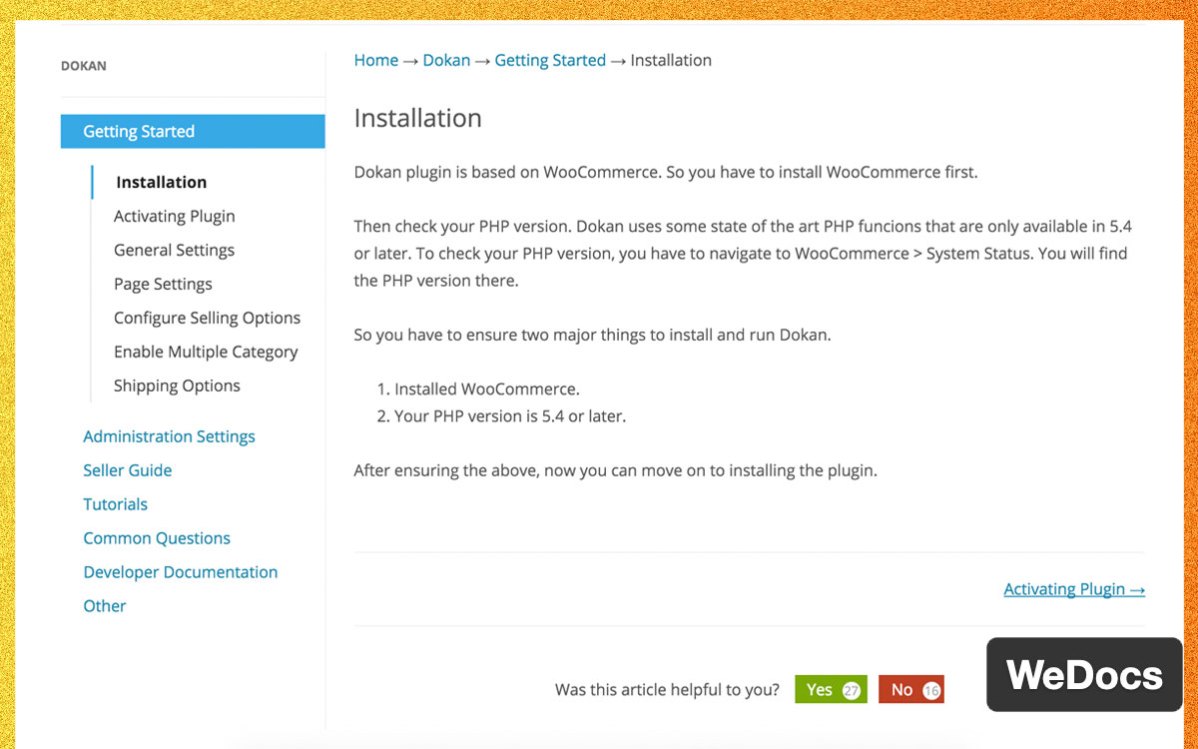Open Configure Selling Options in sidebar
Screen dimensions: 1198x749
click(x=207, y=318)
